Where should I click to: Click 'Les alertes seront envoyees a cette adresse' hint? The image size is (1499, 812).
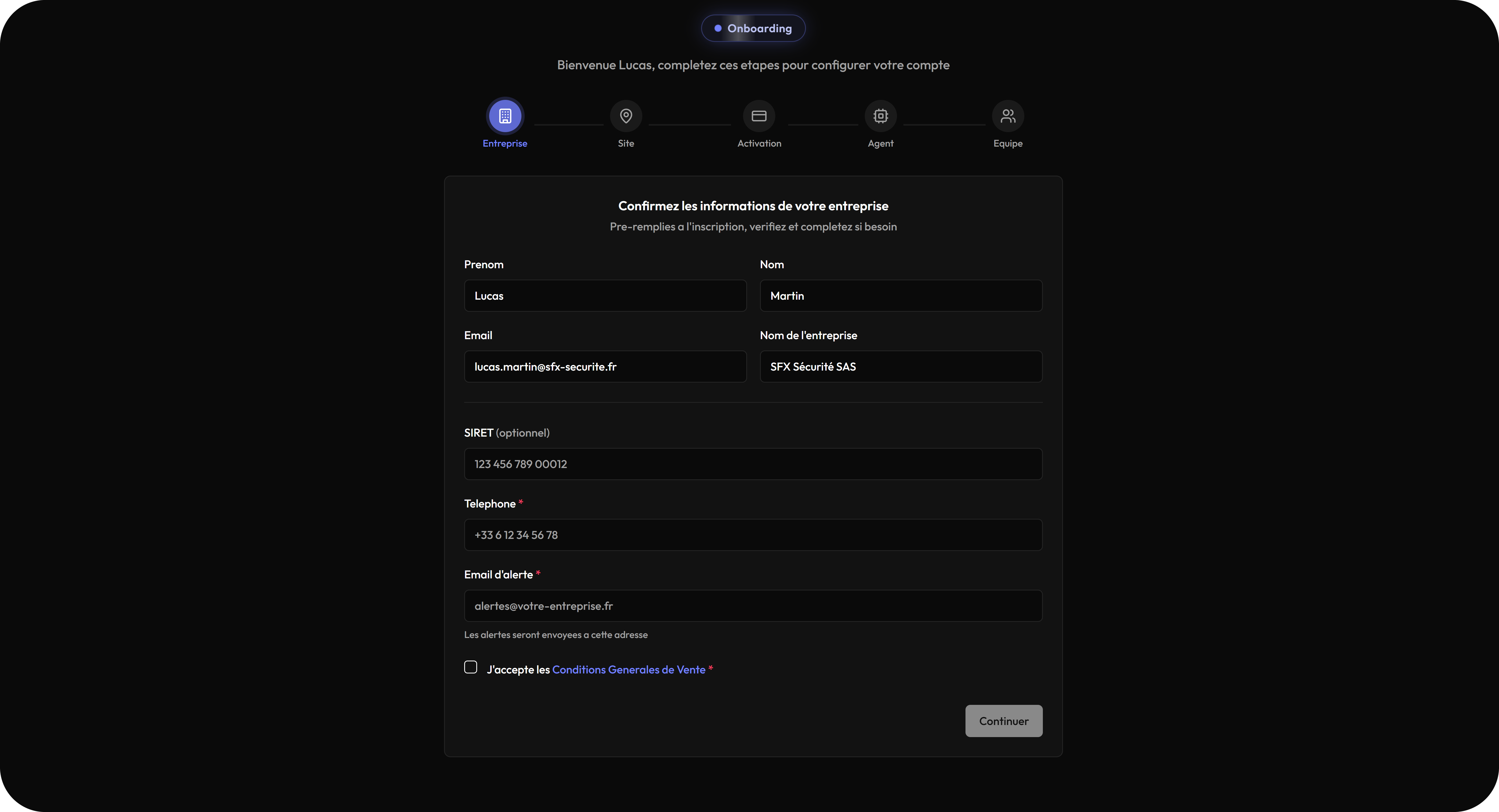[x=556, y=635]
